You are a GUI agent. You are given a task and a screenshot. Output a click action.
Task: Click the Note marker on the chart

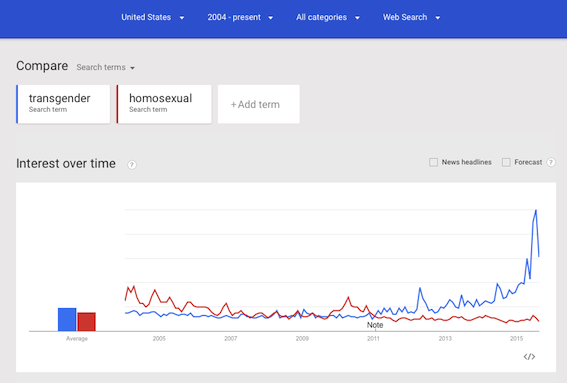pos(375,325)
